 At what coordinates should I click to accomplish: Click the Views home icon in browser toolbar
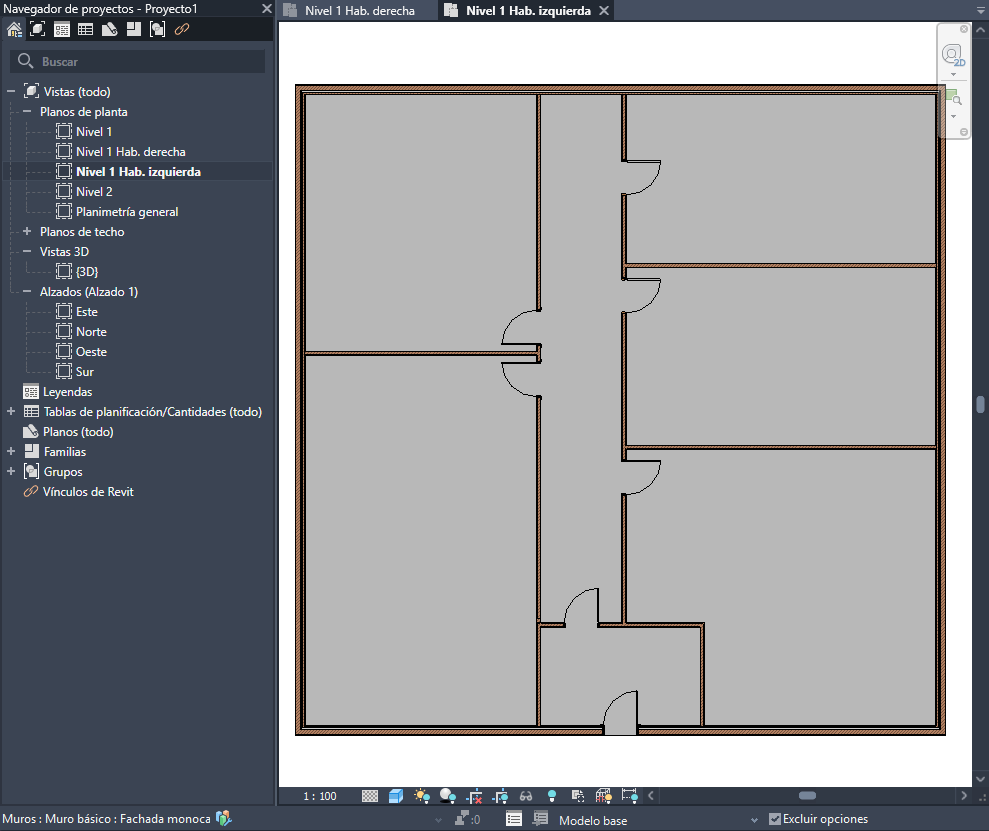tap(14, 29)
